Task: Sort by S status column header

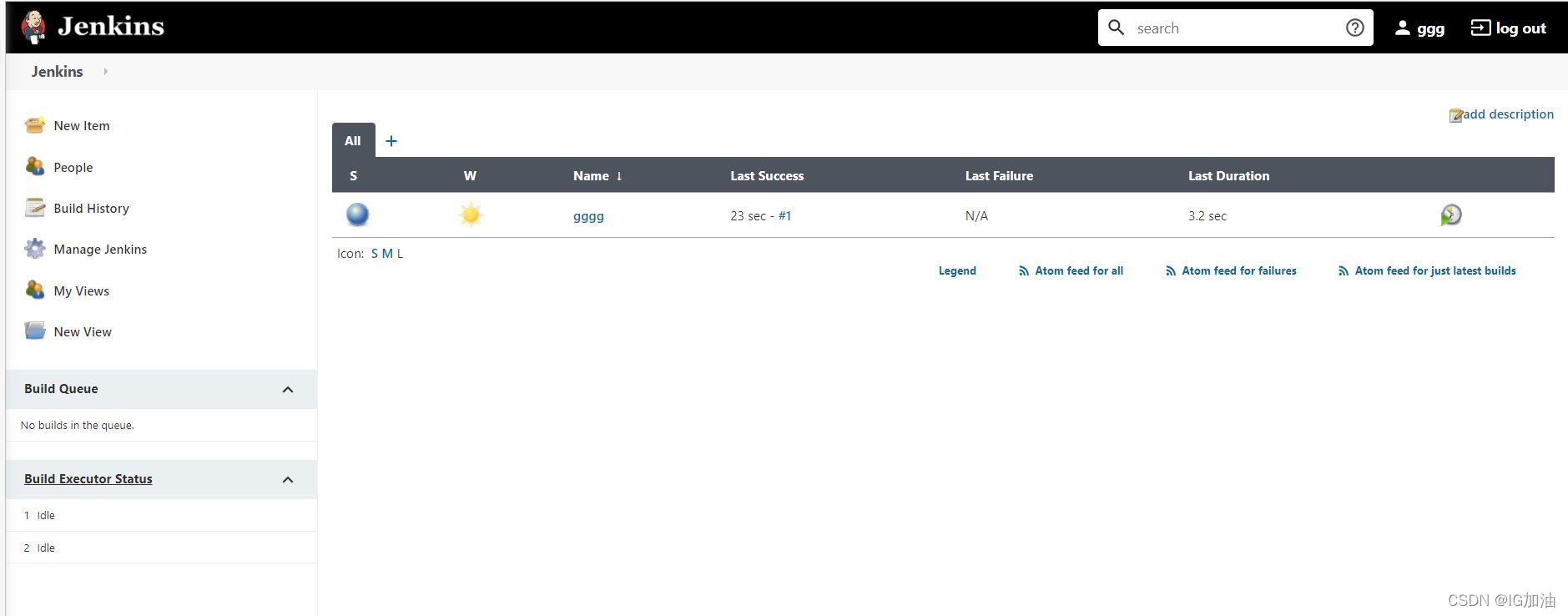Action: tap(354, 175)
